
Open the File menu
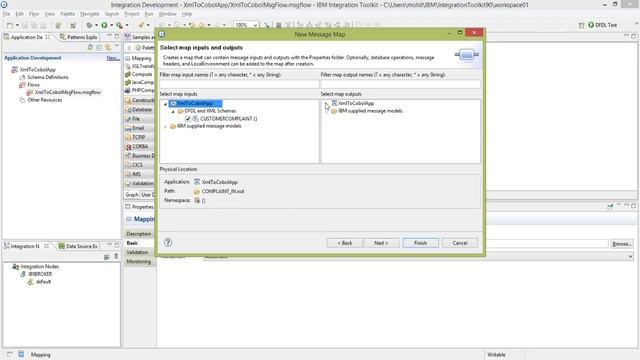coord(7,14)
